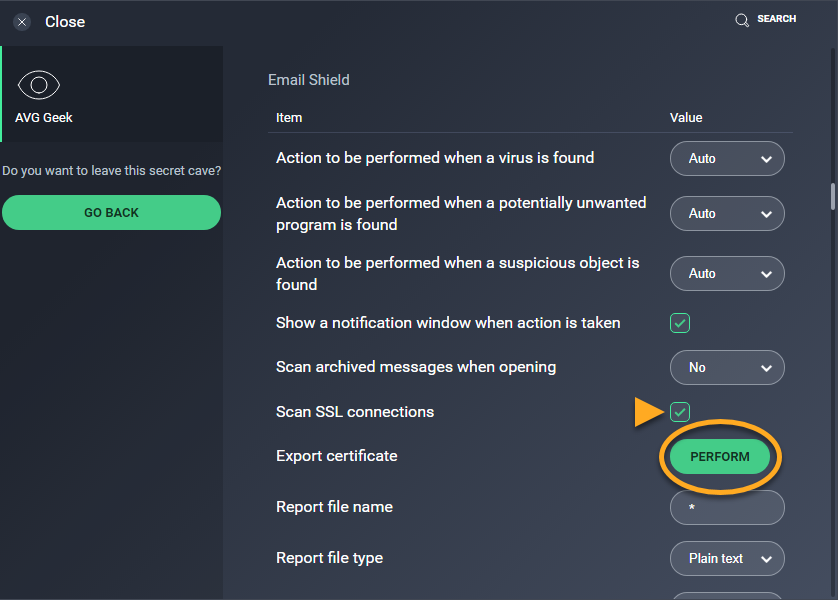Click the Item column header
Screen dimensions: 838x600
tap(289, 117)
